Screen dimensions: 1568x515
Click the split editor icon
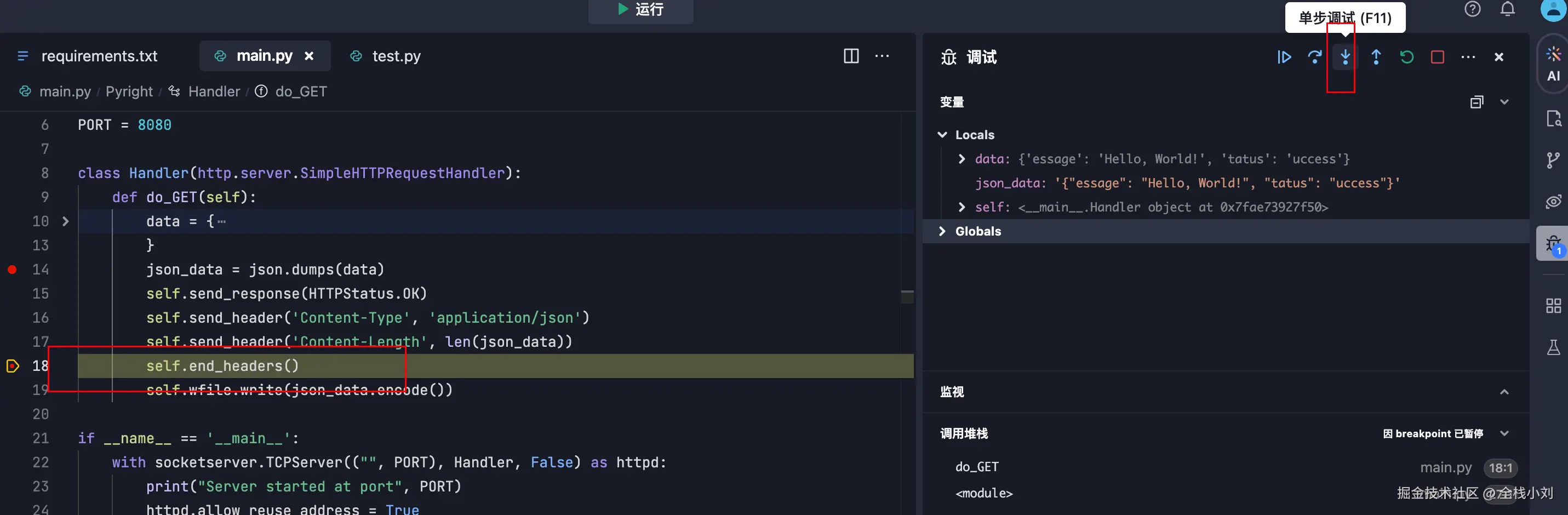[851, 56]
